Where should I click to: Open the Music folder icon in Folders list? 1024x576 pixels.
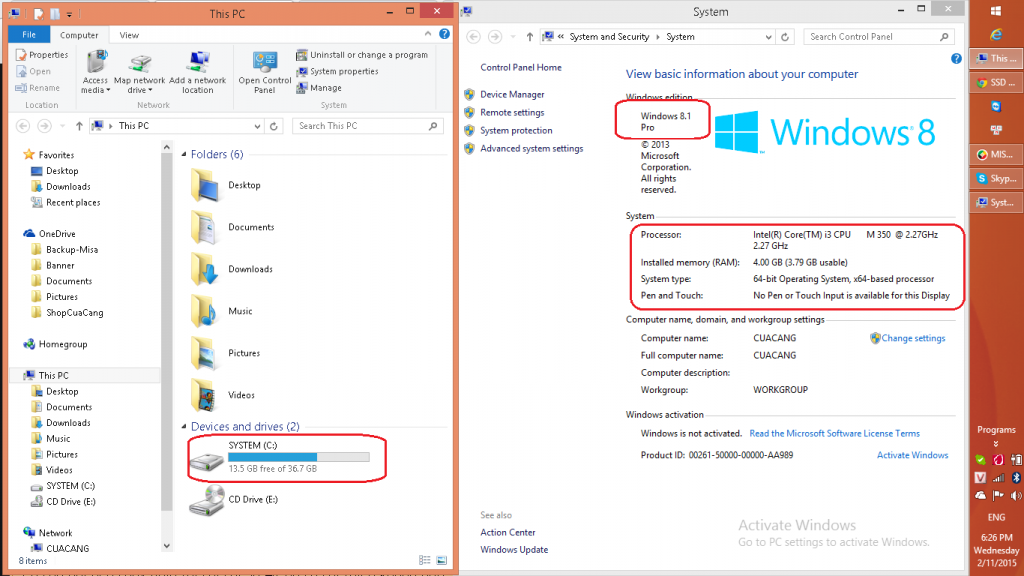coord(204,312)
